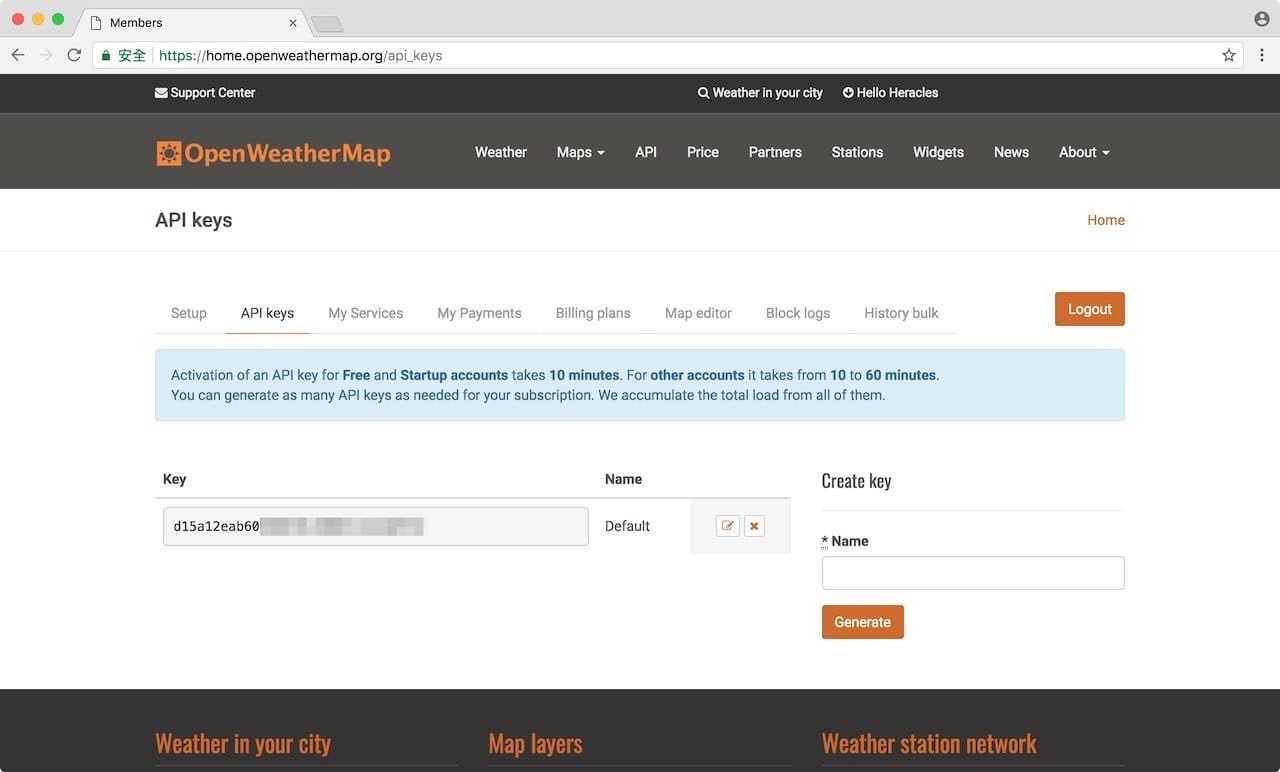Go back with the browser back arrow

point(18,55)
